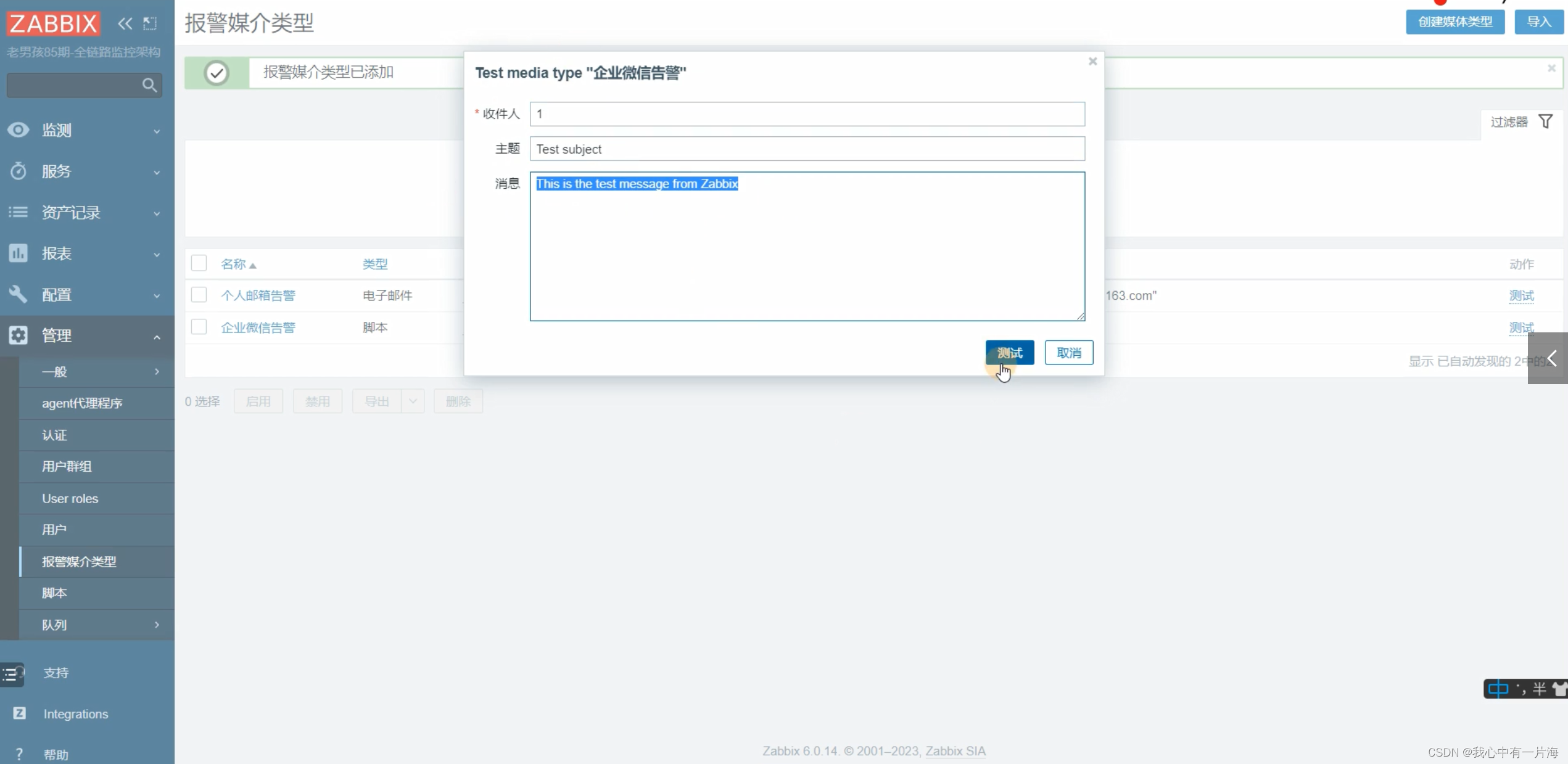Click 测试 link for 个人邮箱告警 row

1521,295
